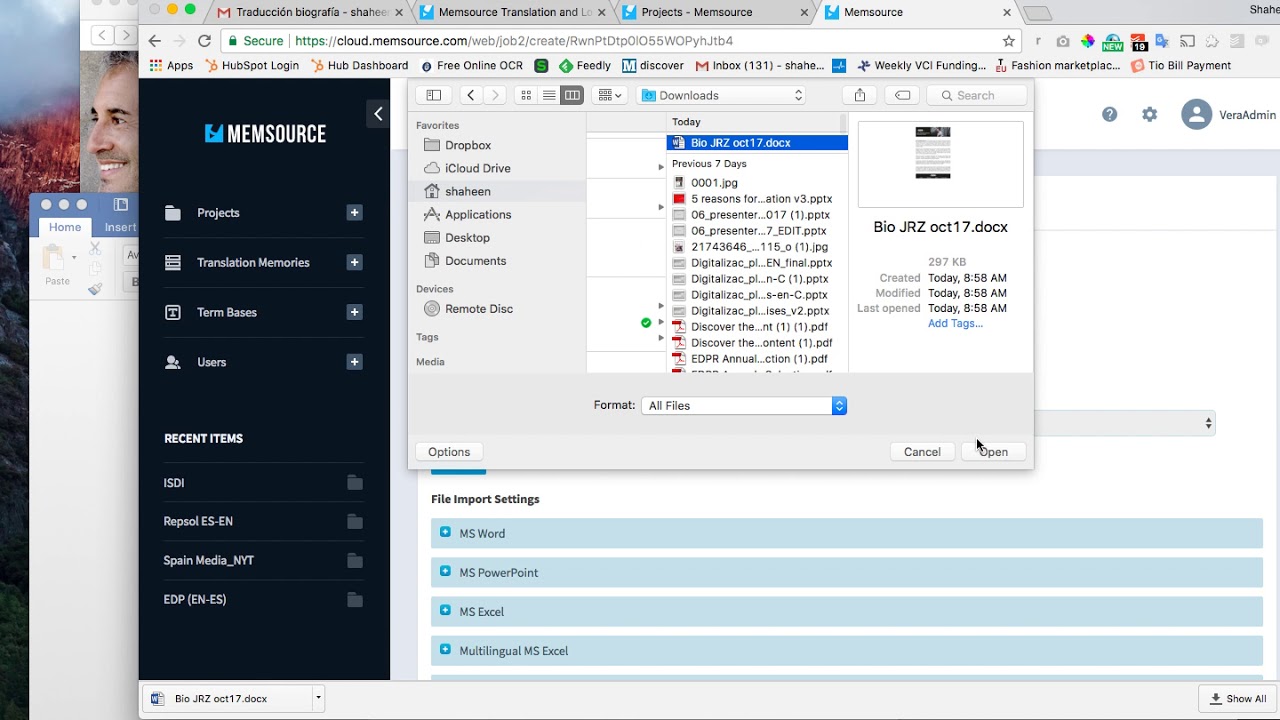
Task: Switch file dialog to column view
Action: (x=572, y=95)
